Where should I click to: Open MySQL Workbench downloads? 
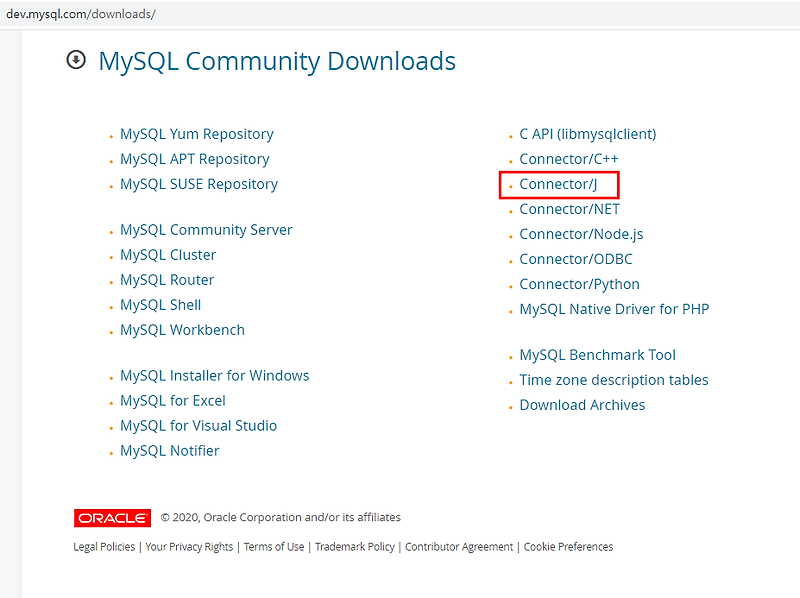[182, 329]
